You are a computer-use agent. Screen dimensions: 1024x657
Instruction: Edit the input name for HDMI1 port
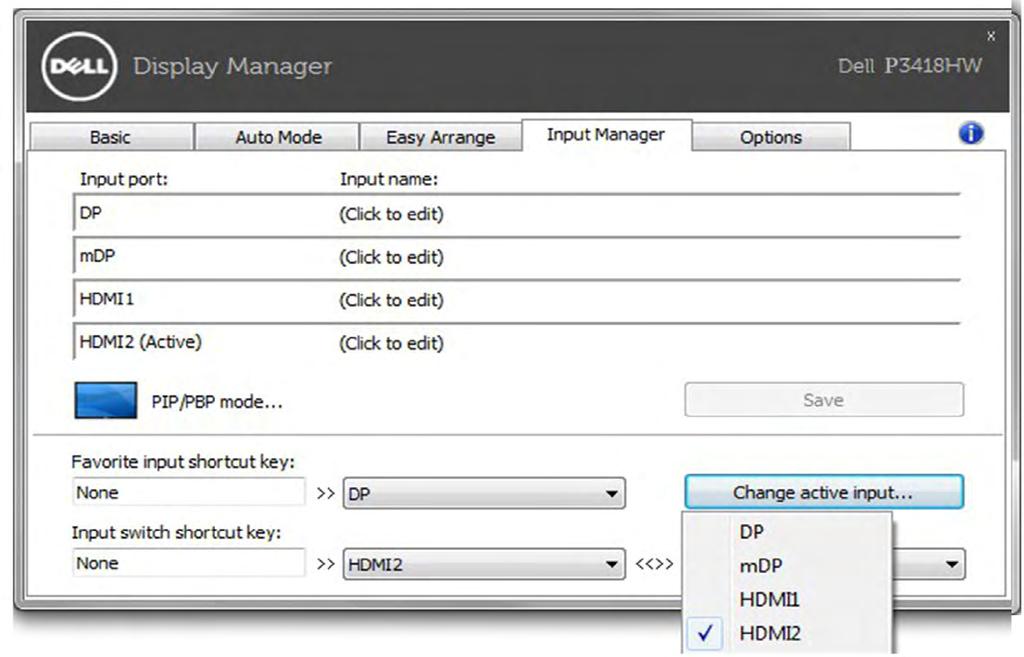point(391,300)
